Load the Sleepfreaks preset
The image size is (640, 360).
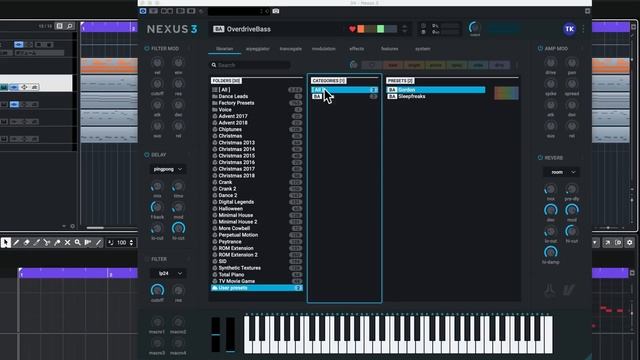click(436, 97)
